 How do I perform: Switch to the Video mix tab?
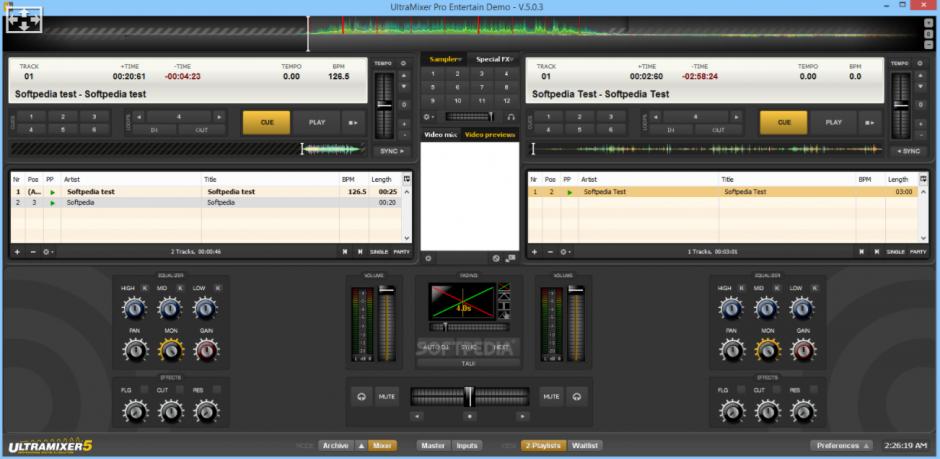click(441, 135)
